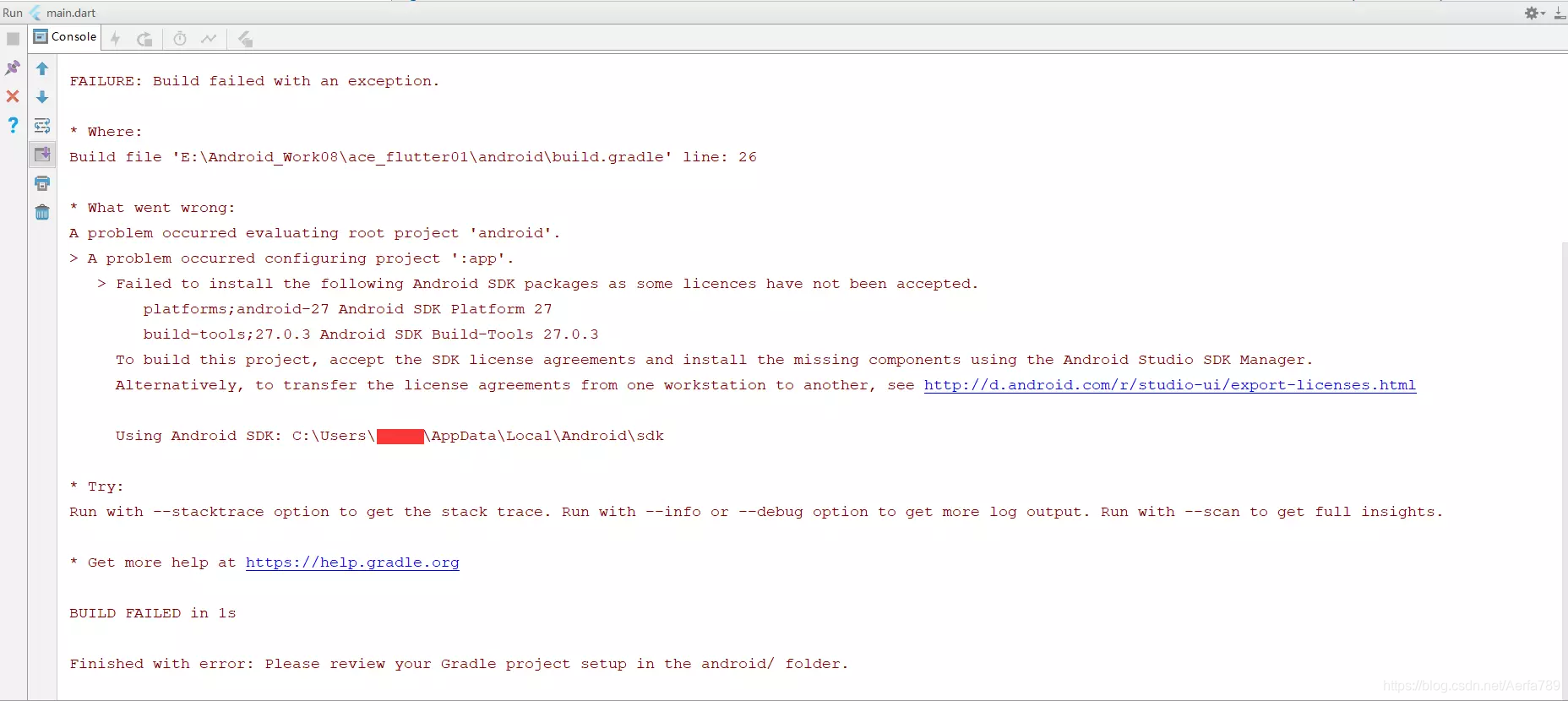Click the build.gradle file path line
The width and height of the screenshot is (1568, 701).
coord(412,157)
